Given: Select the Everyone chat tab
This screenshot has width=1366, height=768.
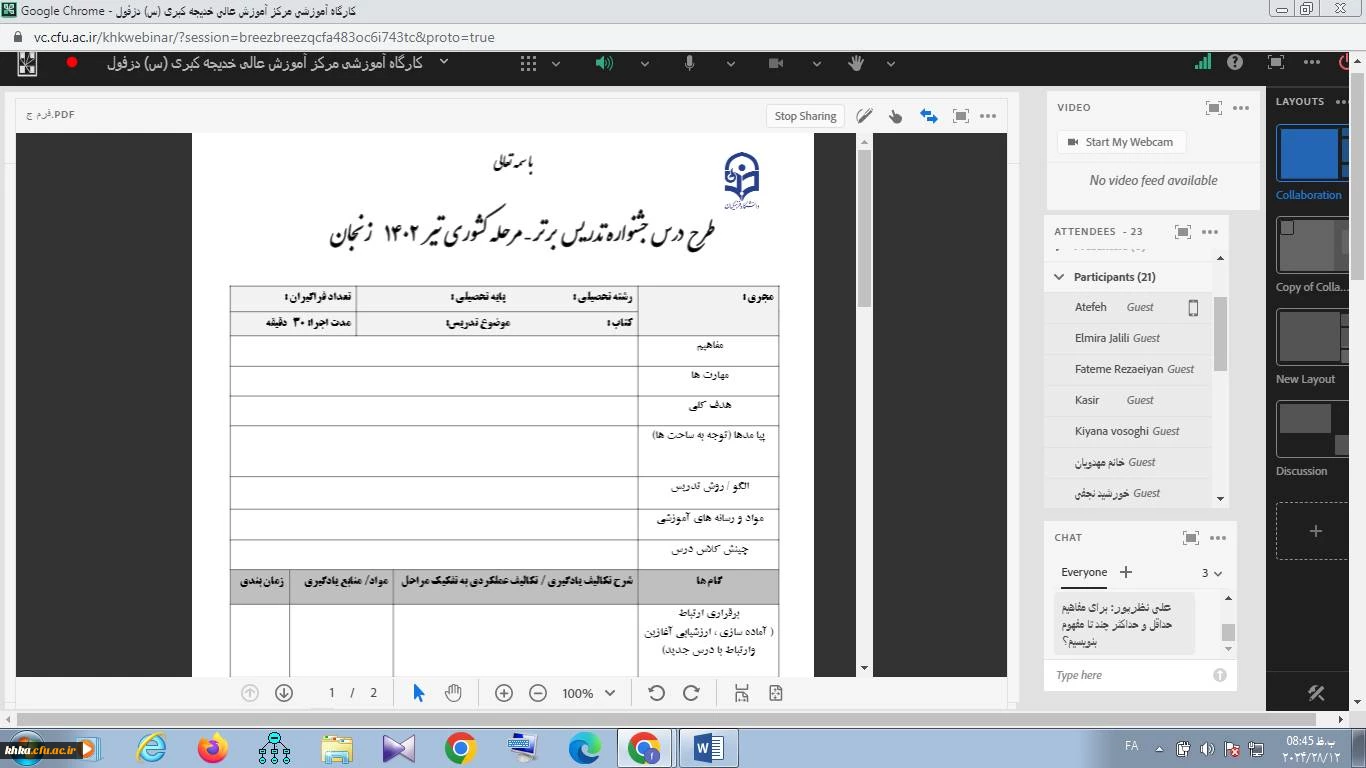Looking at the screenshot, I should pyautogui.click(x=1084, y=573).
